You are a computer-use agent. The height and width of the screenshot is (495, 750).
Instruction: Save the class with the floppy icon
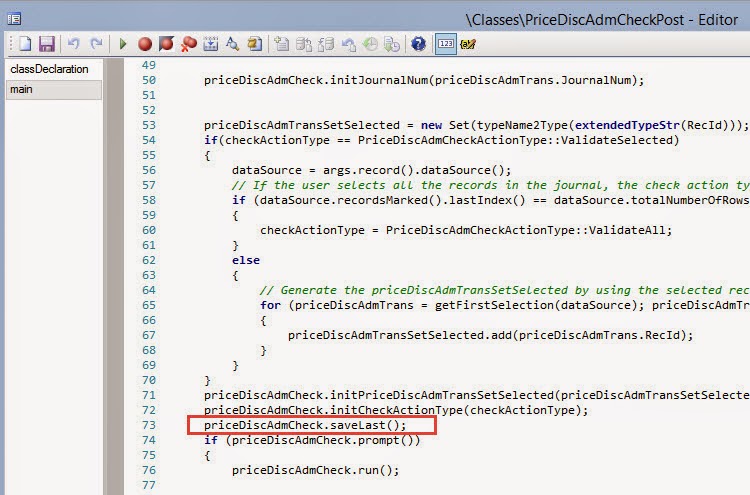[47, 44]
